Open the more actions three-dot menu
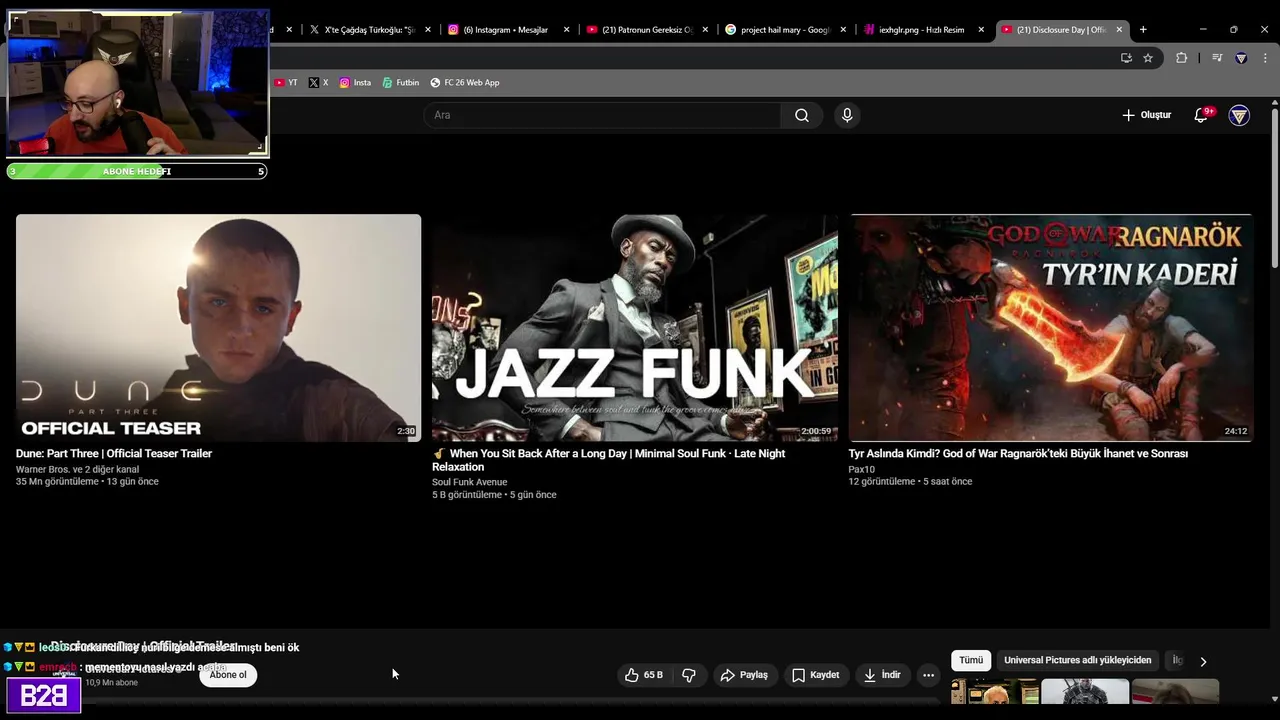Image resolution: width=1280 pixels, height=720 pixels. point(928,675)
